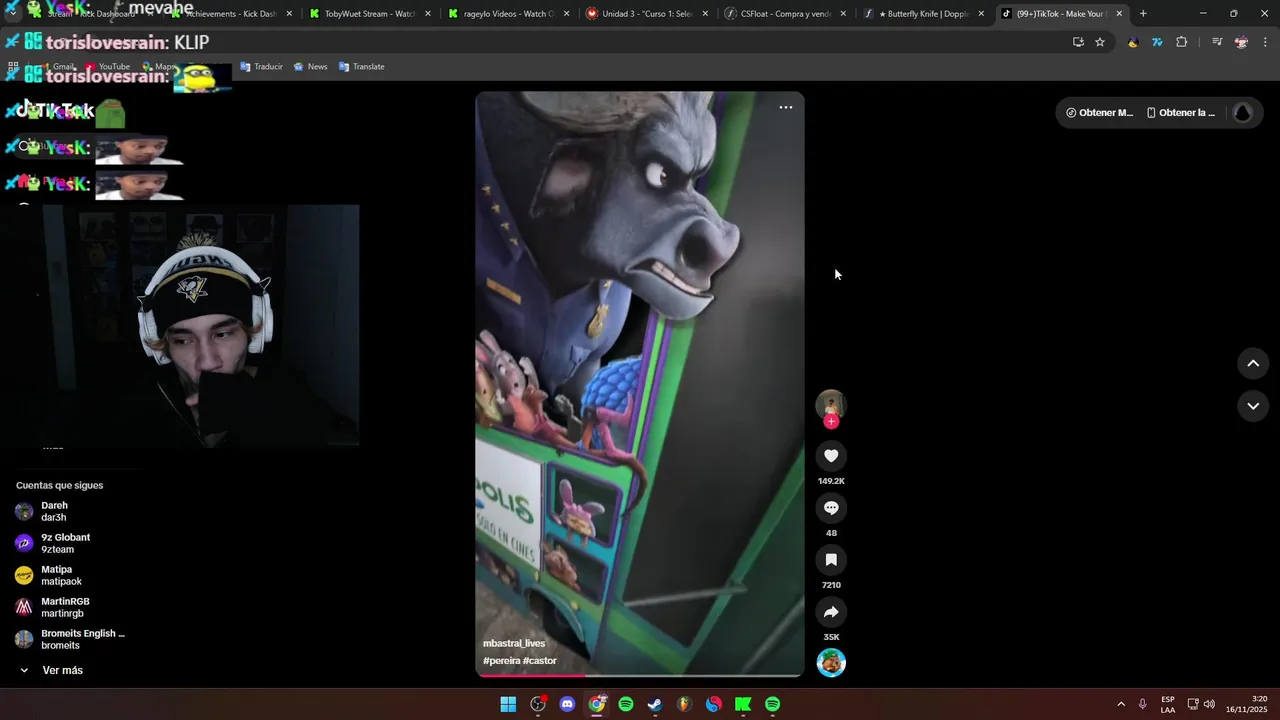Seek using the video progress bar
Screen dimensions: 1280x720
[x=640, y=675]
